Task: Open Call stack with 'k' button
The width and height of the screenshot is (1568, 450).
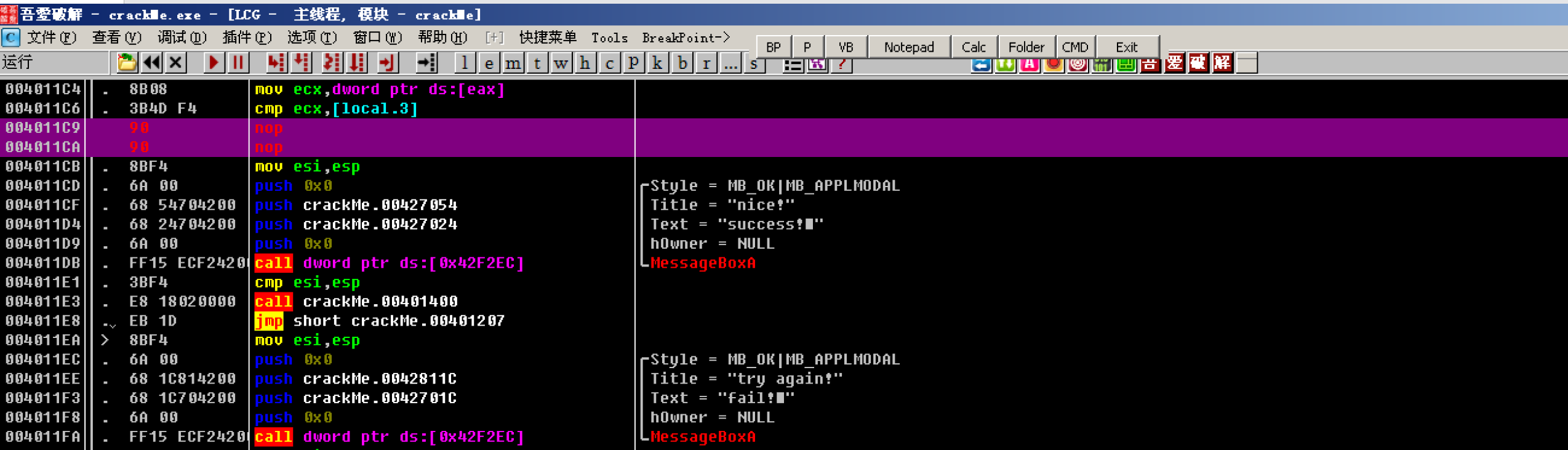Action: [658, 62]
